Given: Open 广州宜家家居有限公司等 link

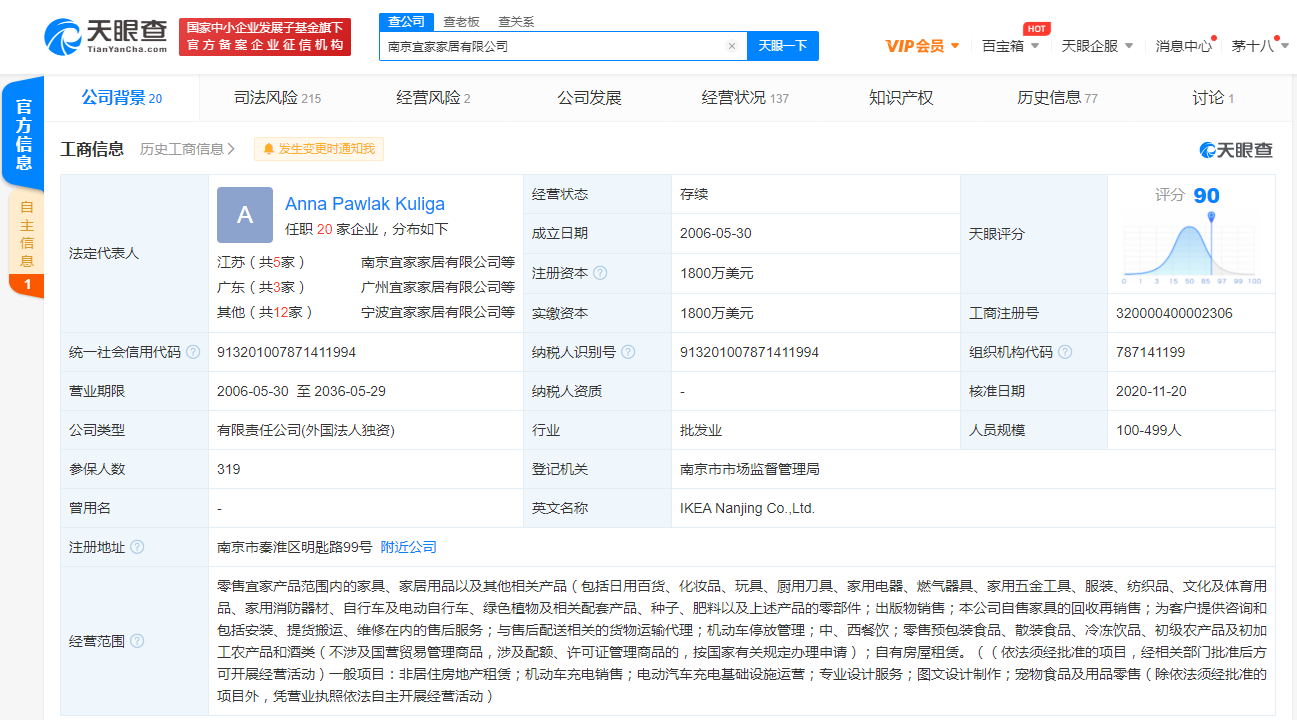Looking at the screenshot, I should coord(438,287).
